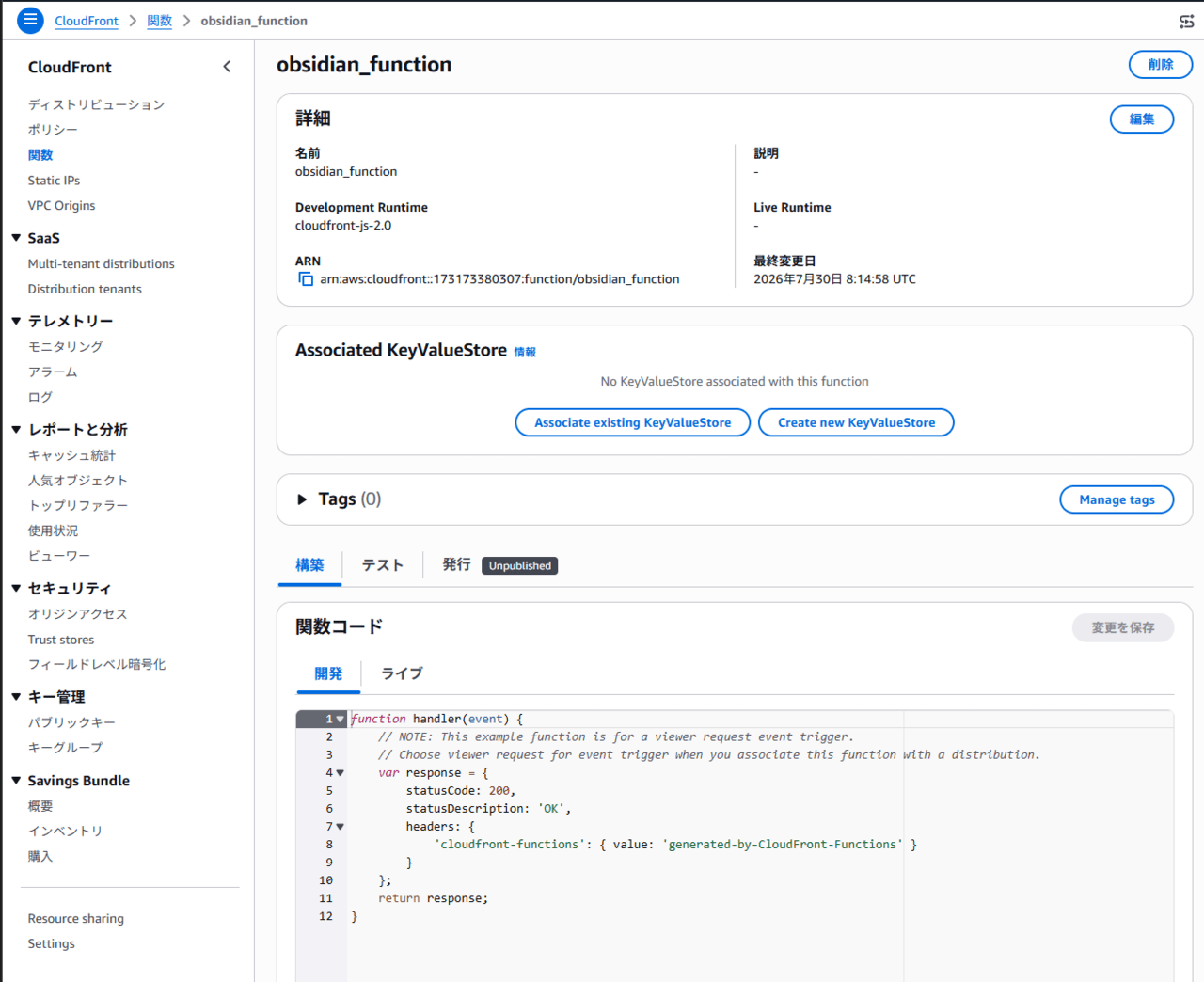Open 概要 under Savings Bundle
The image size is (1204, 982).
pos(40,806)
